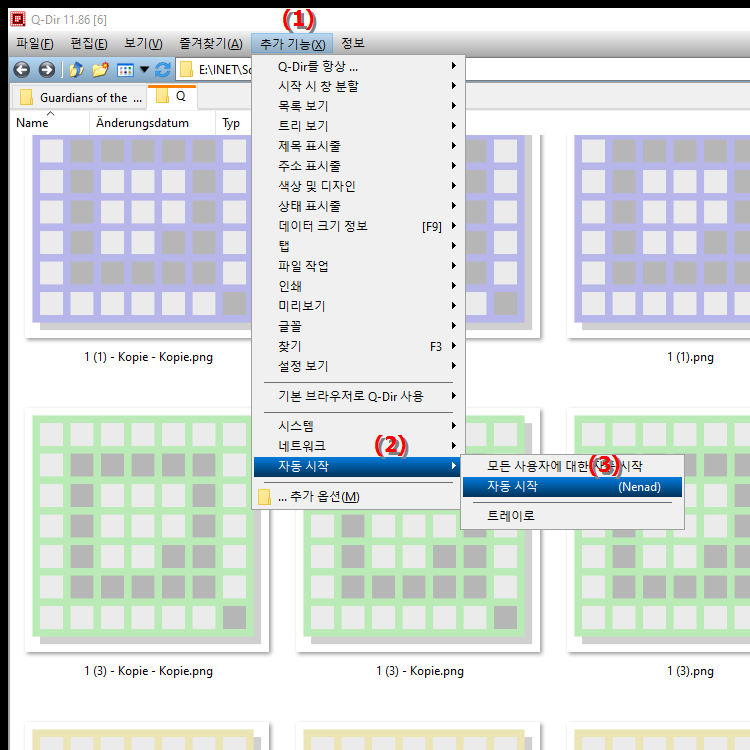Screen dimensions: 750x750
Task: Open the 설정 보기 submenu
Action: [358, 366]
